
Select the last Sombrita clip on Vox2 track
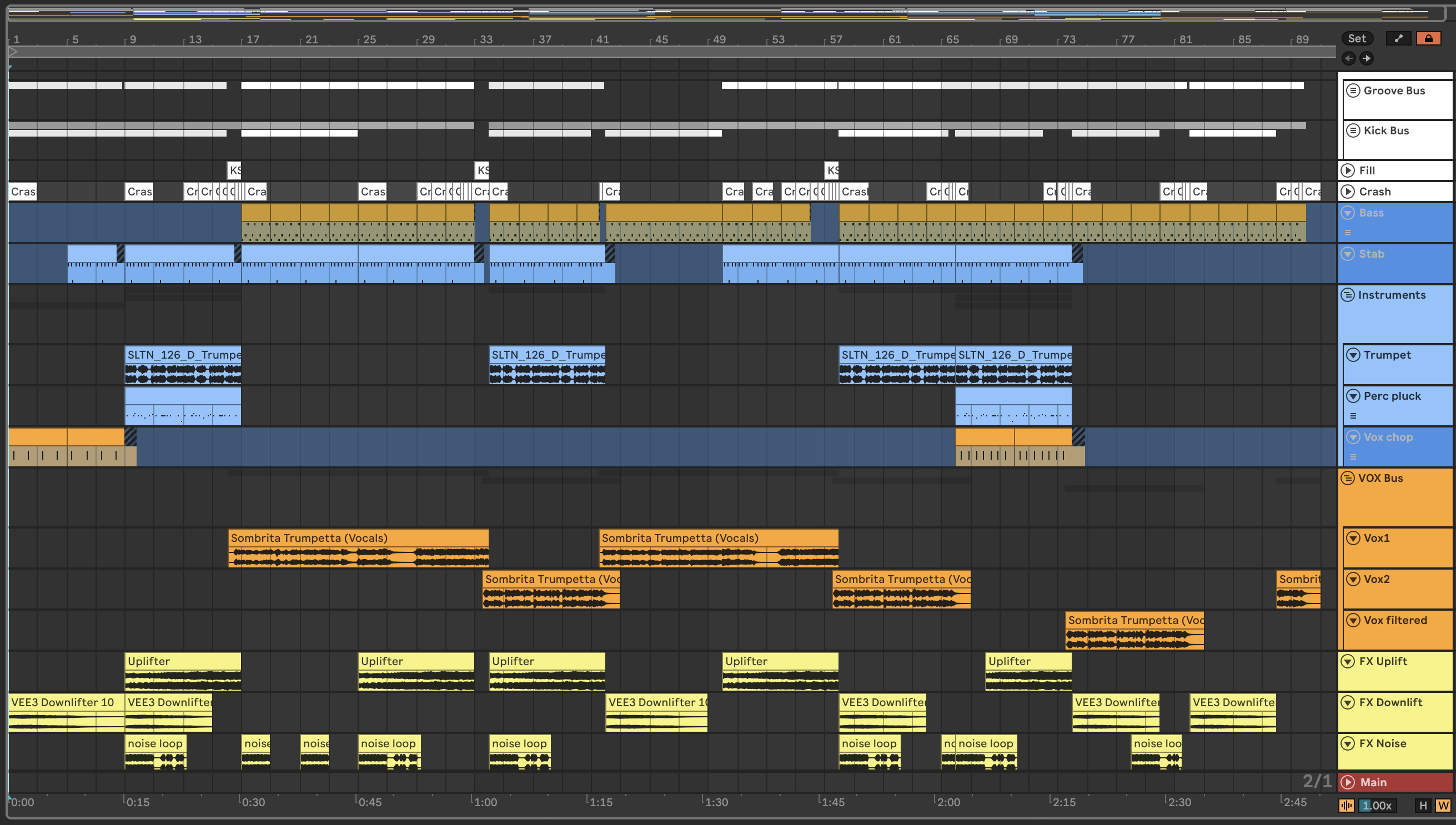1298,589
